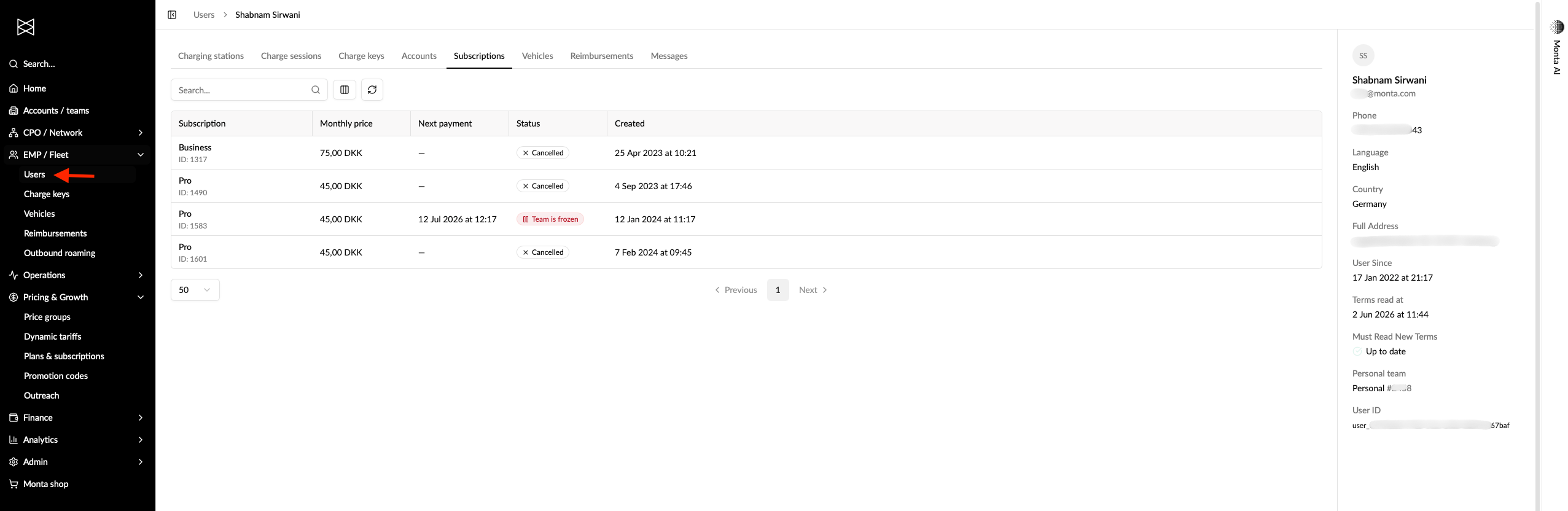
Task: Open the Monta AI panel icon
Action: [1557, 27]
